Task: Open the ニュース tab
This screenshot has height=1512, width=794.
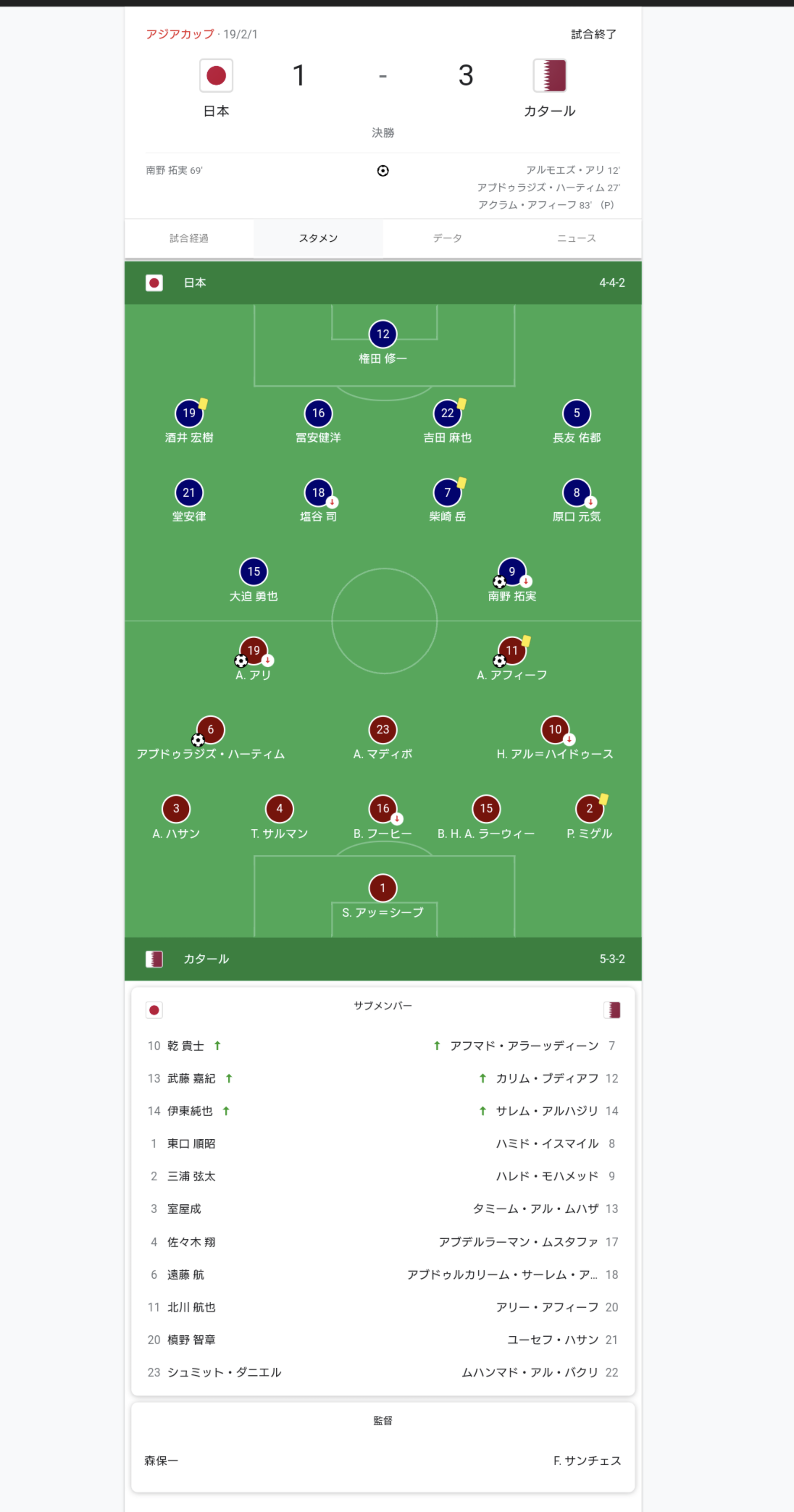Action: 577,238
